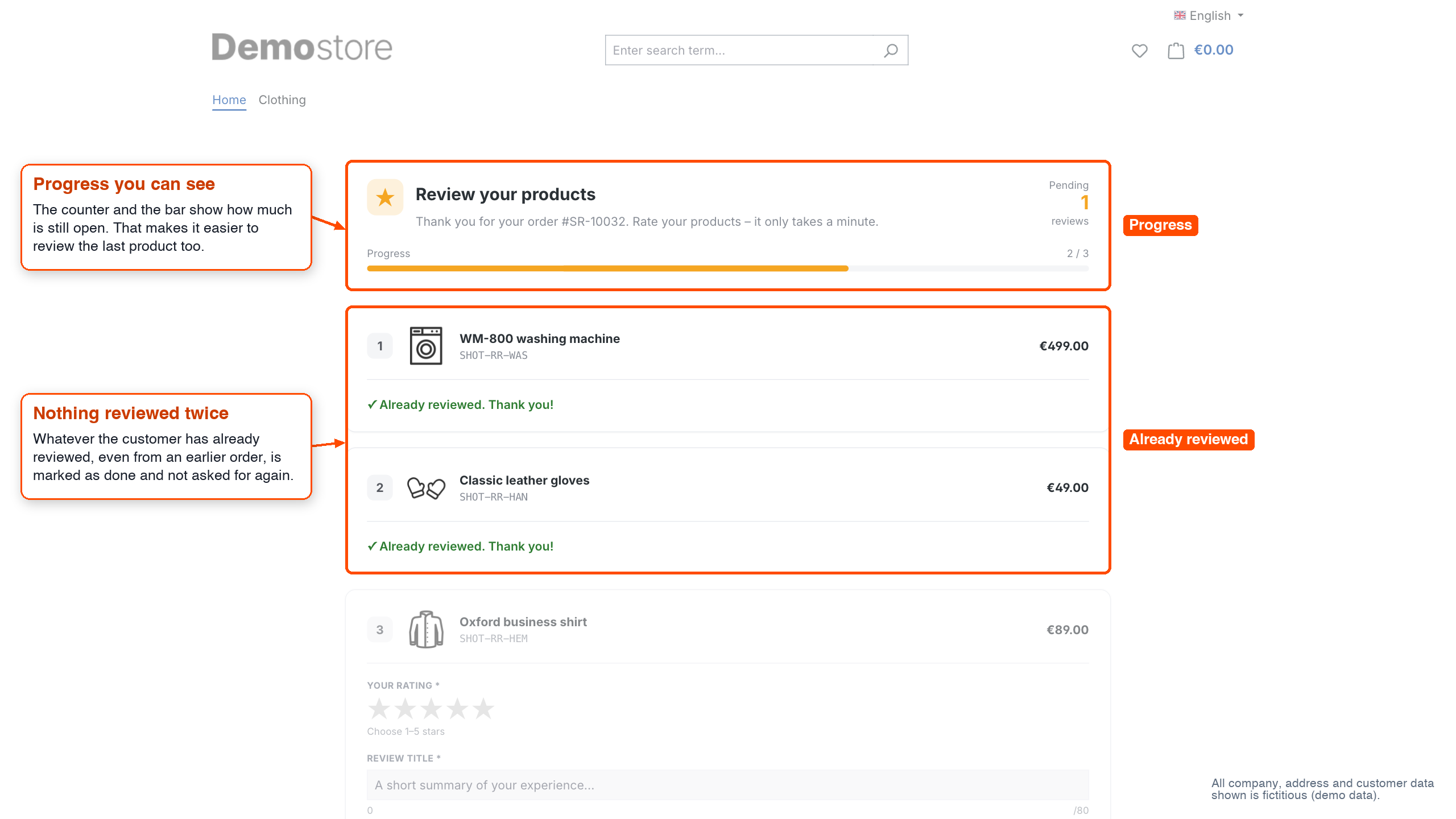Click the washing machine product image
The image size is (1456, 819).
coord(426,346)
